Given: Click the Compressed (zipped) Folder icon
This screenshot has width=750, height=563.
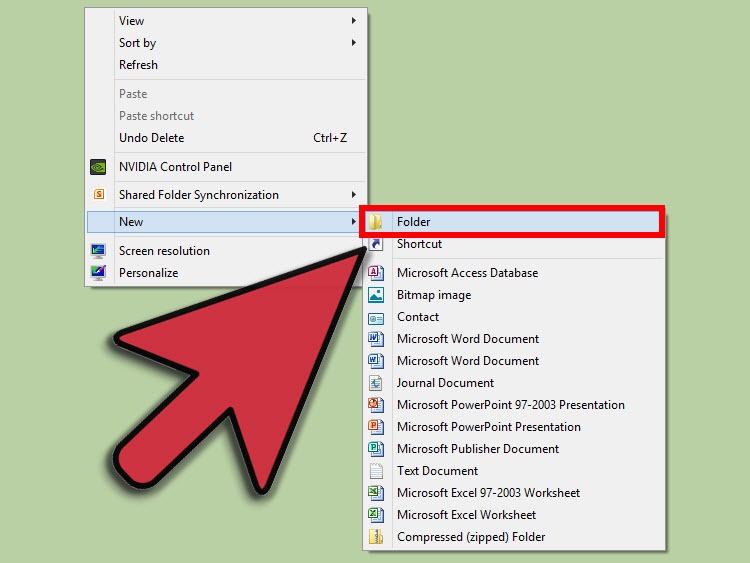Looking at the screenshot, I should coord(376,537).
